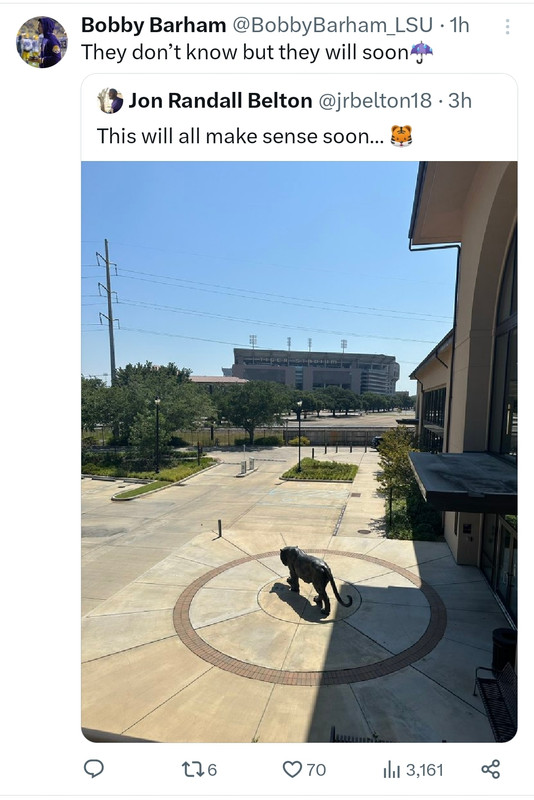Select tweet text 'They don't know but they will soon'
The width and height of the screenshot is (534, 800).
[x=245, y=52]
